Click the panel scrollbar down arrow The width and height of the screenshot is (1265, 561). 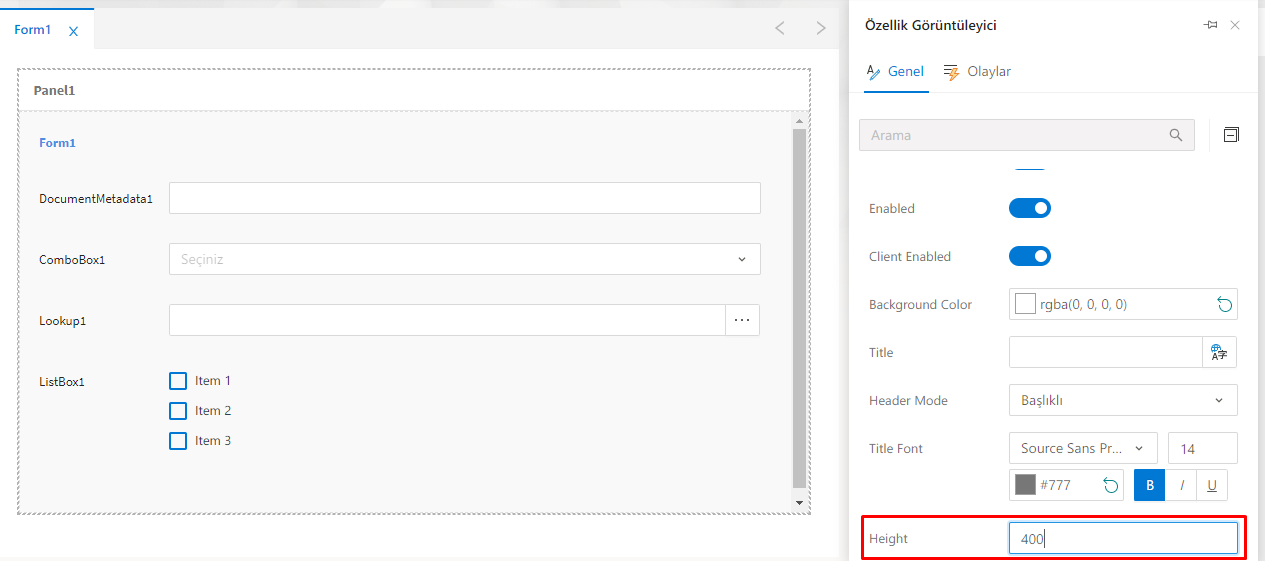click(x=799, y=502)
